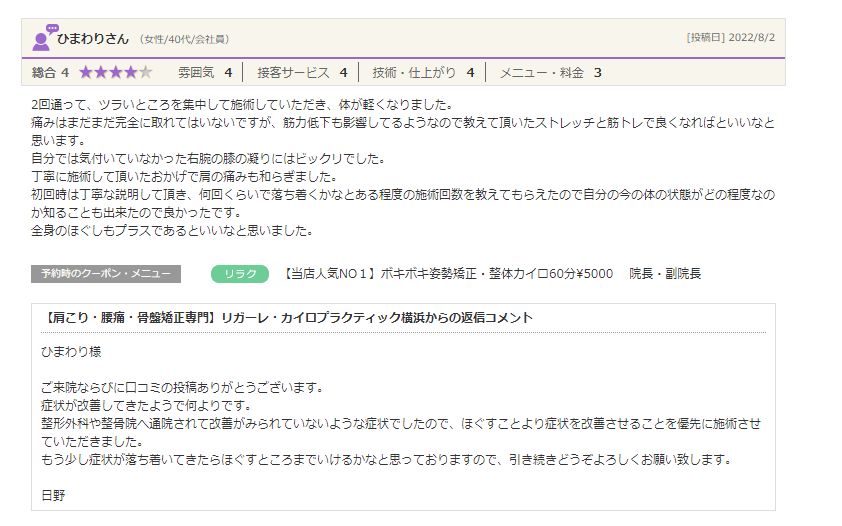
Task: Click the reply signature 日野
Action: click(53, 496)
